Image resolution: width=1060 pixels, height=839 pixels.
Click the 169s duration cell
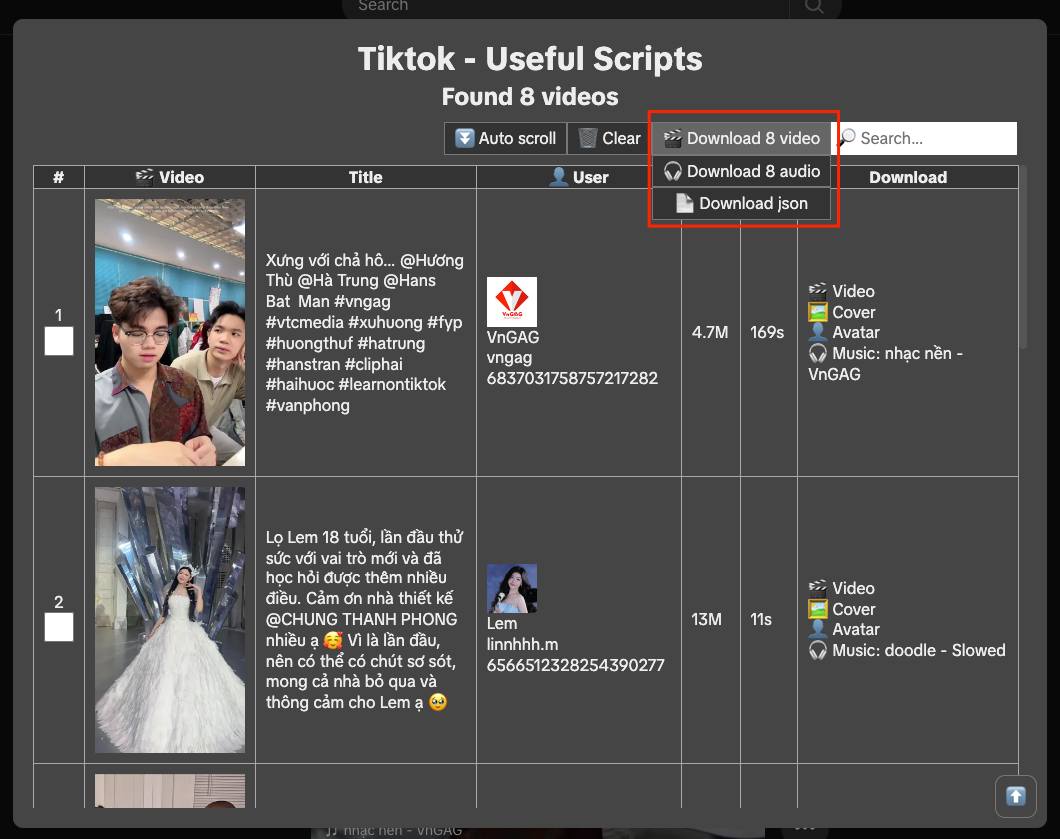(767, 333)
